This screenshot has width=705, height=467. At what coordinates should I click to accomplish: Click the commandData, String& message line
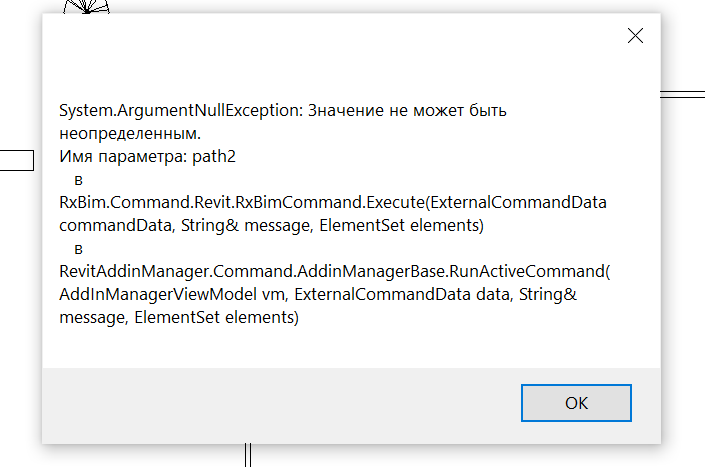[271, 226]
